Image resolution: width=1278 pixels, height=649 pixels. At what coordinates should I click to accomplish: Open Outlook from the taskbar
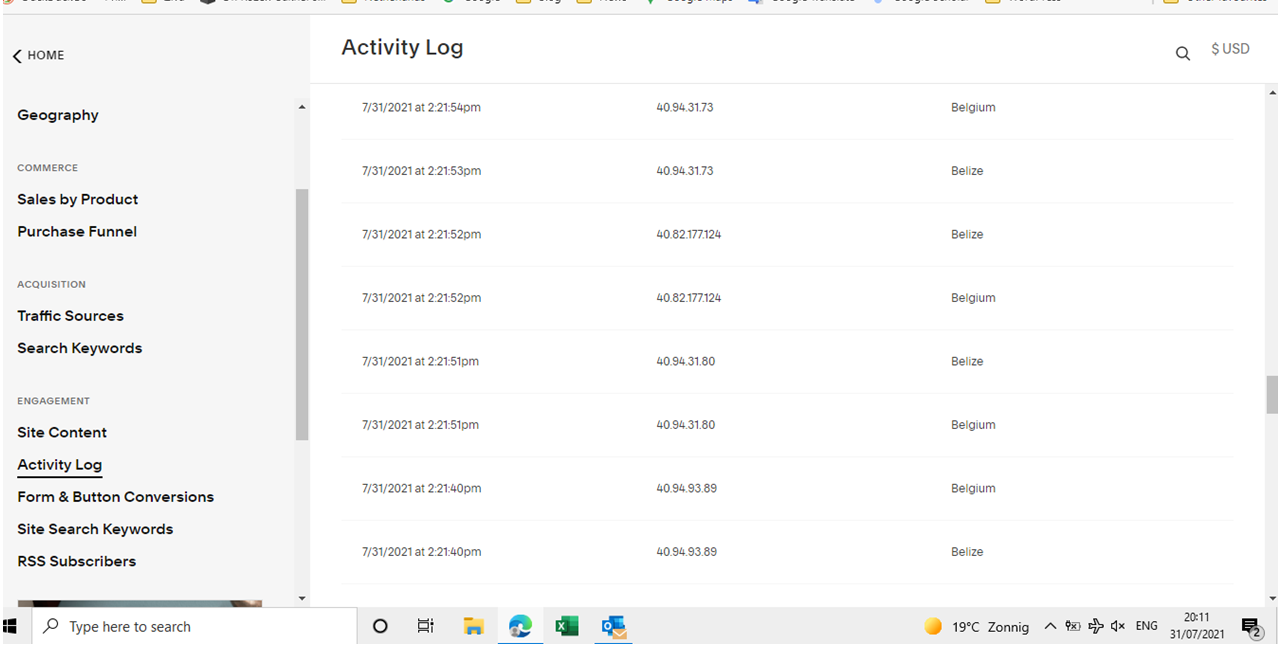tap(613, 627)
